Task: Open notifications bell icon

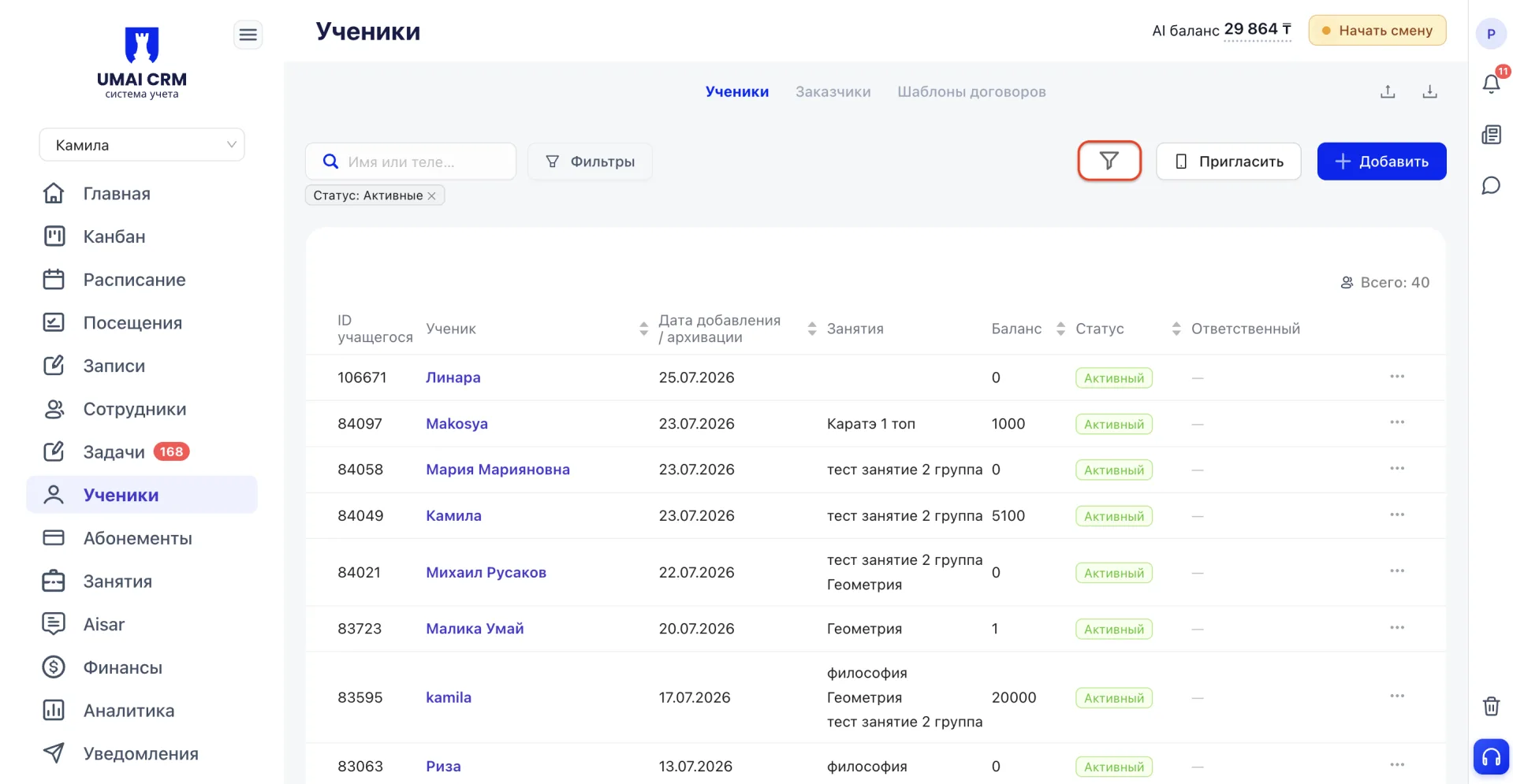Action: (x=1491, y=84)
